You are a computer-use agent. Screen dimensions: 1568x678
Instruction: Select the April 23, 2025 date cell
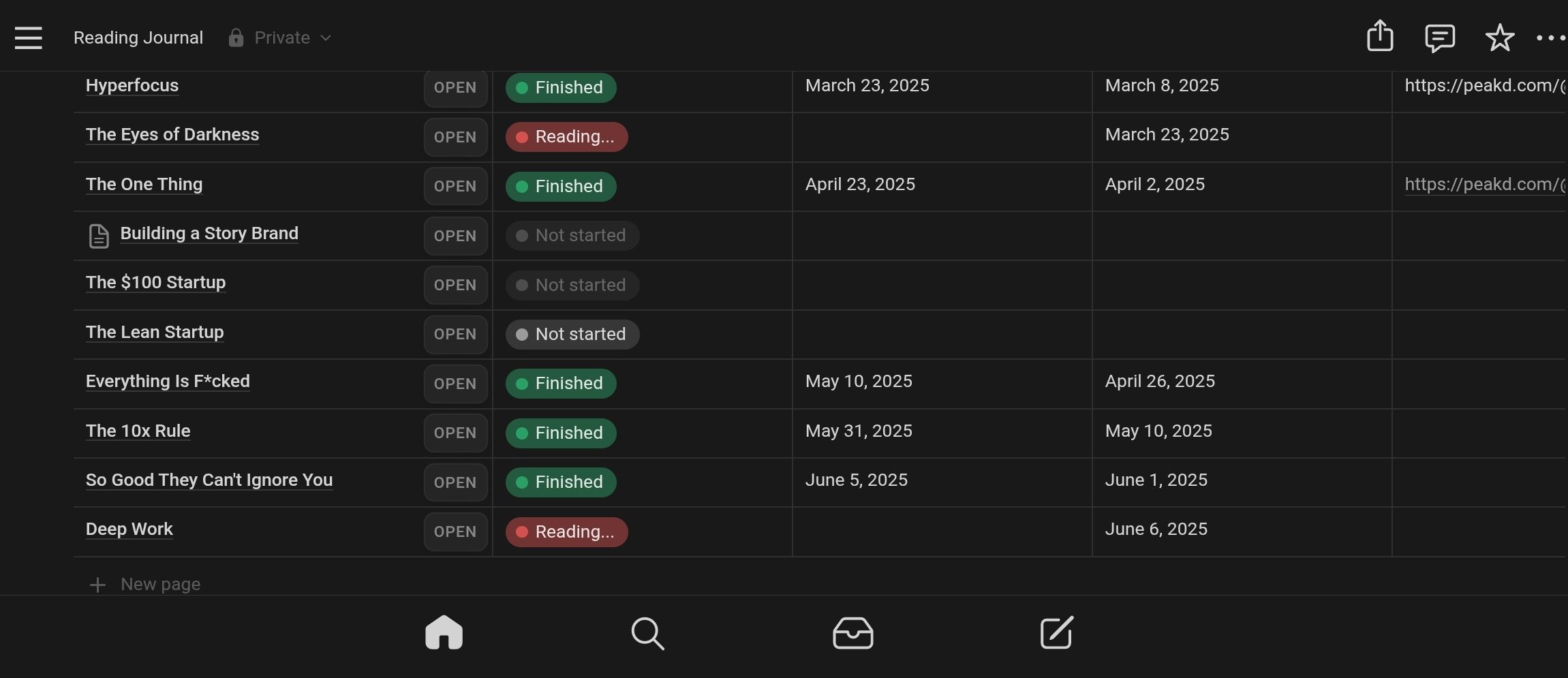coord(860,184)
